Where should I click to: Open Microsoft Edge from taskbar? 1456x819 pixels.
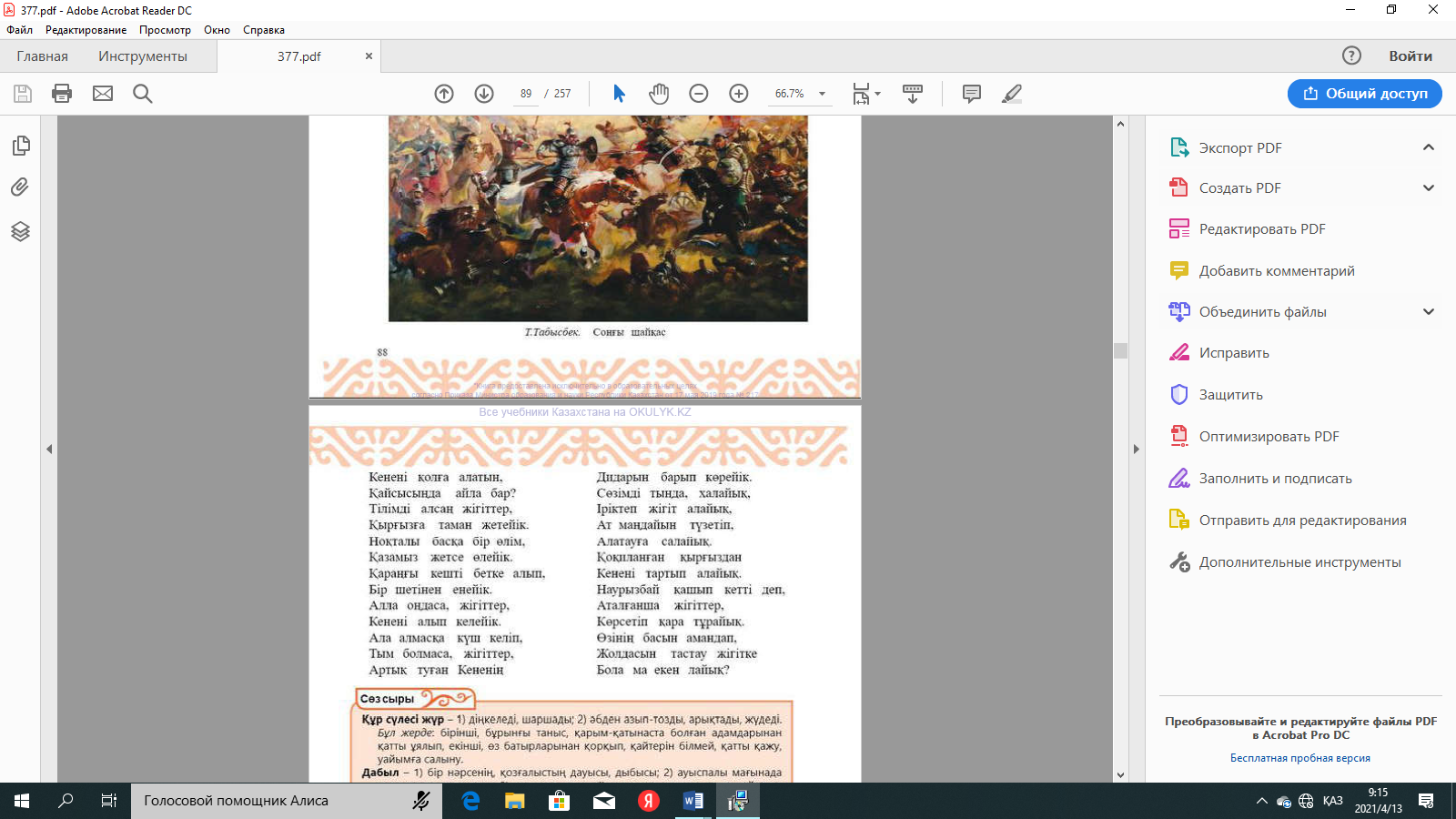point(470,801)
